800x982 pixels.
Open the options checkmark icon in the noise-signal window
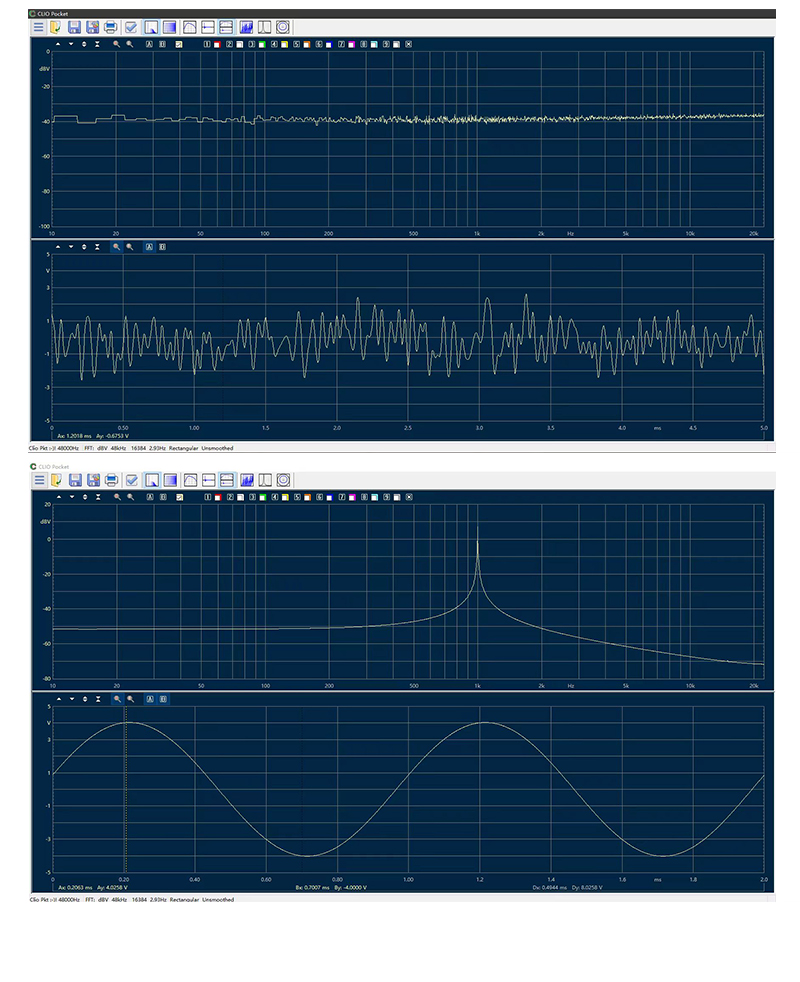131,27
